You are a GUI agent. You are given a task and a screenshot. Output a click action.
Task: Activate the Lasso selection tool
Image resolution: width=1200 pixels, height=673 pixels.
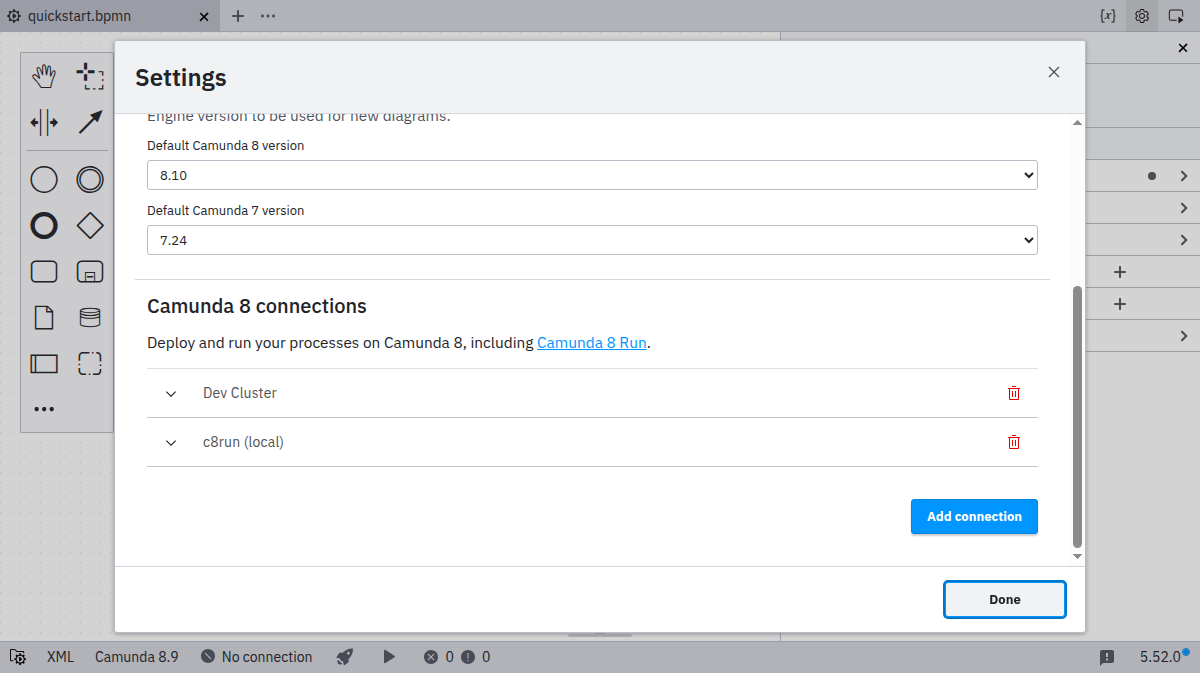(x=90, y=76)
